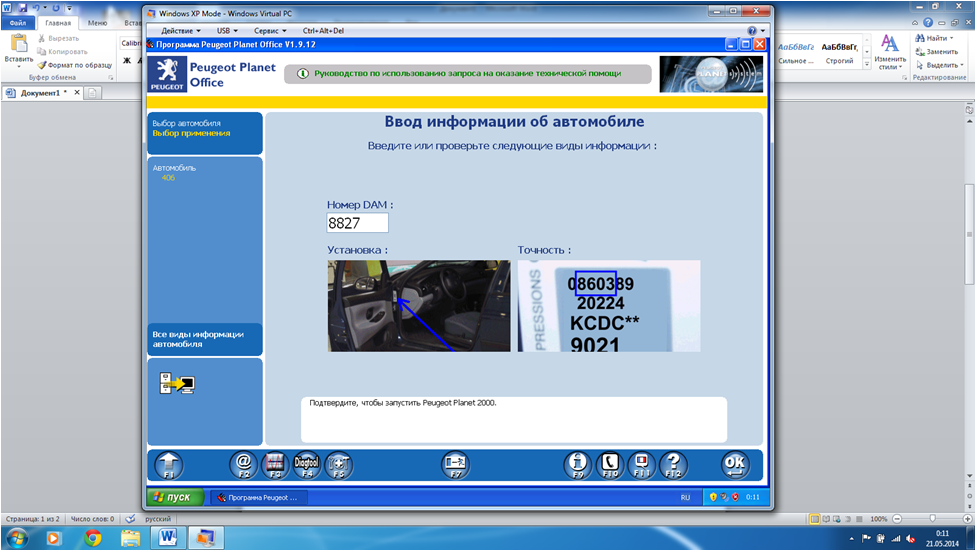The image size is (976, 551).
Task: Open the F12 help question mark
Action: pos(673,465)
